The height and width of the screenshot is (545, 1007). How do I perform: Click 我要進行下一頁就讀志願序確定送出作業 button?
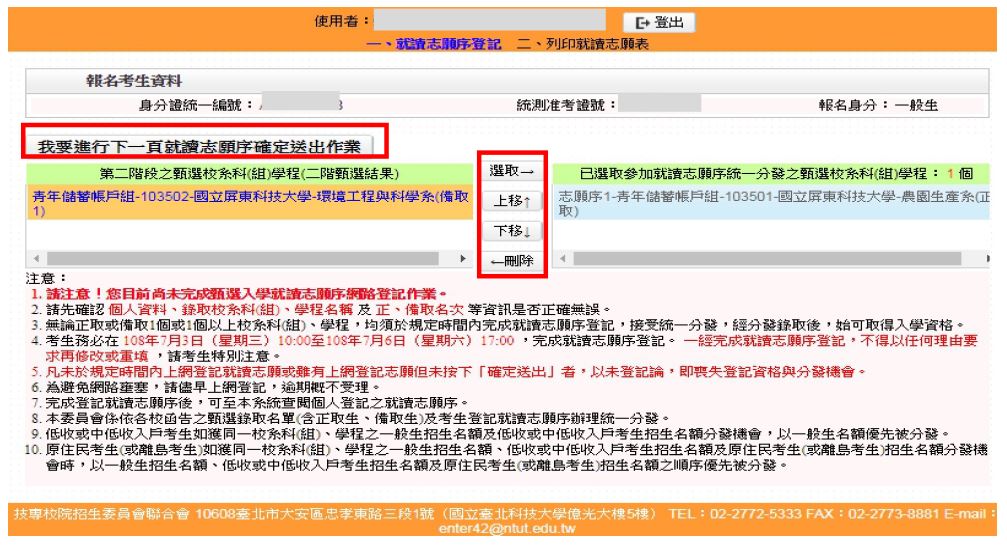tap(199, 146)
